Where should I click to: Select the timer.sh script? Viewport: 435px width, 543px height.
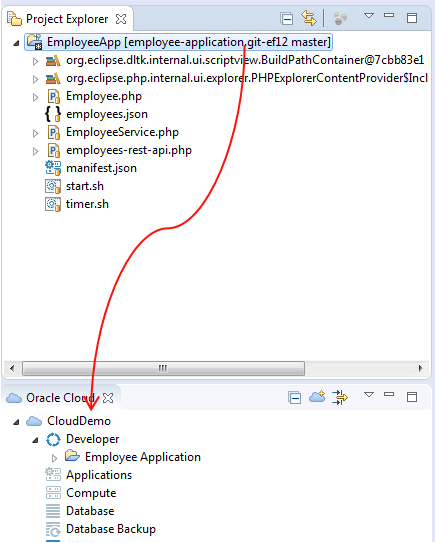[x=87, y=204]
